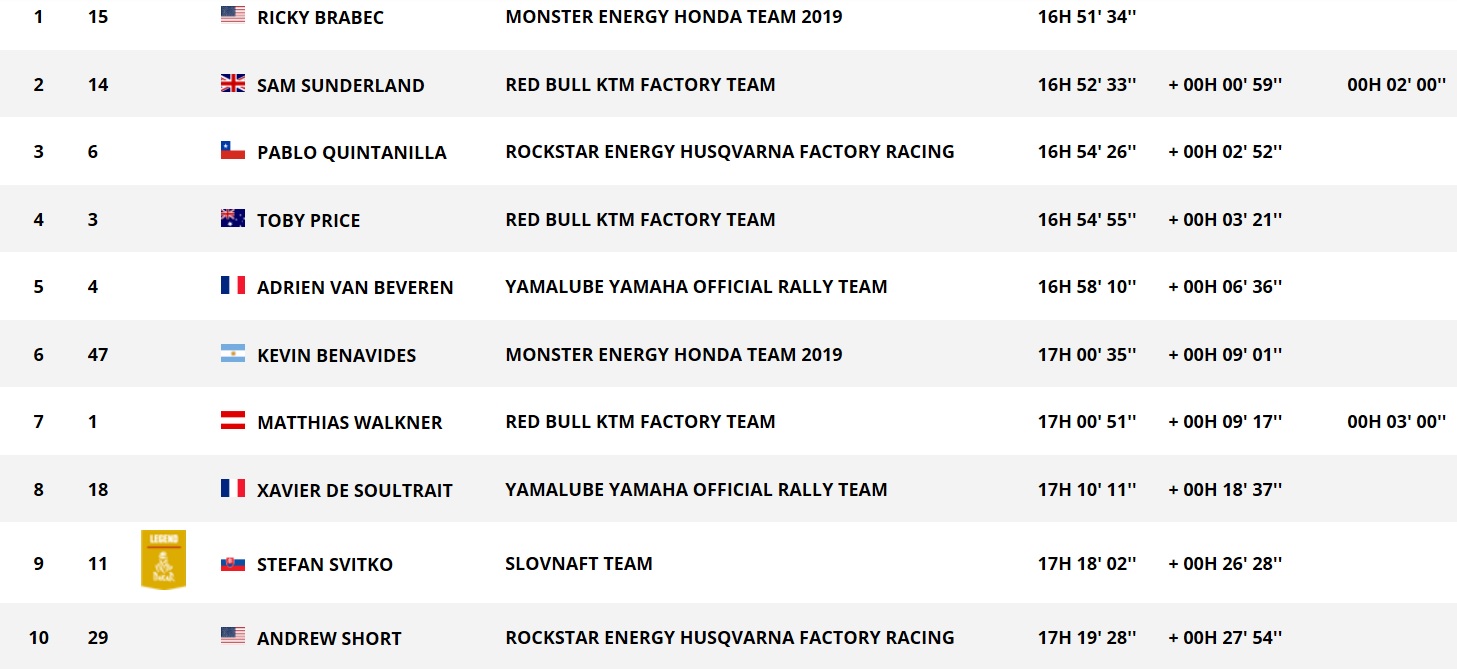Click Sam Sunderland's 00H 02' 00'' penalty
The image size is (1457, 669).
[x=1396, y=85]
